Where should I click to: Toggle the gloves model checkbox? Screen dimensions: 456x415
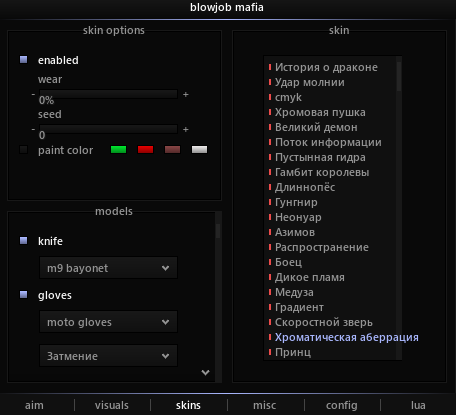pyautogui.click(x=23, y=295)
